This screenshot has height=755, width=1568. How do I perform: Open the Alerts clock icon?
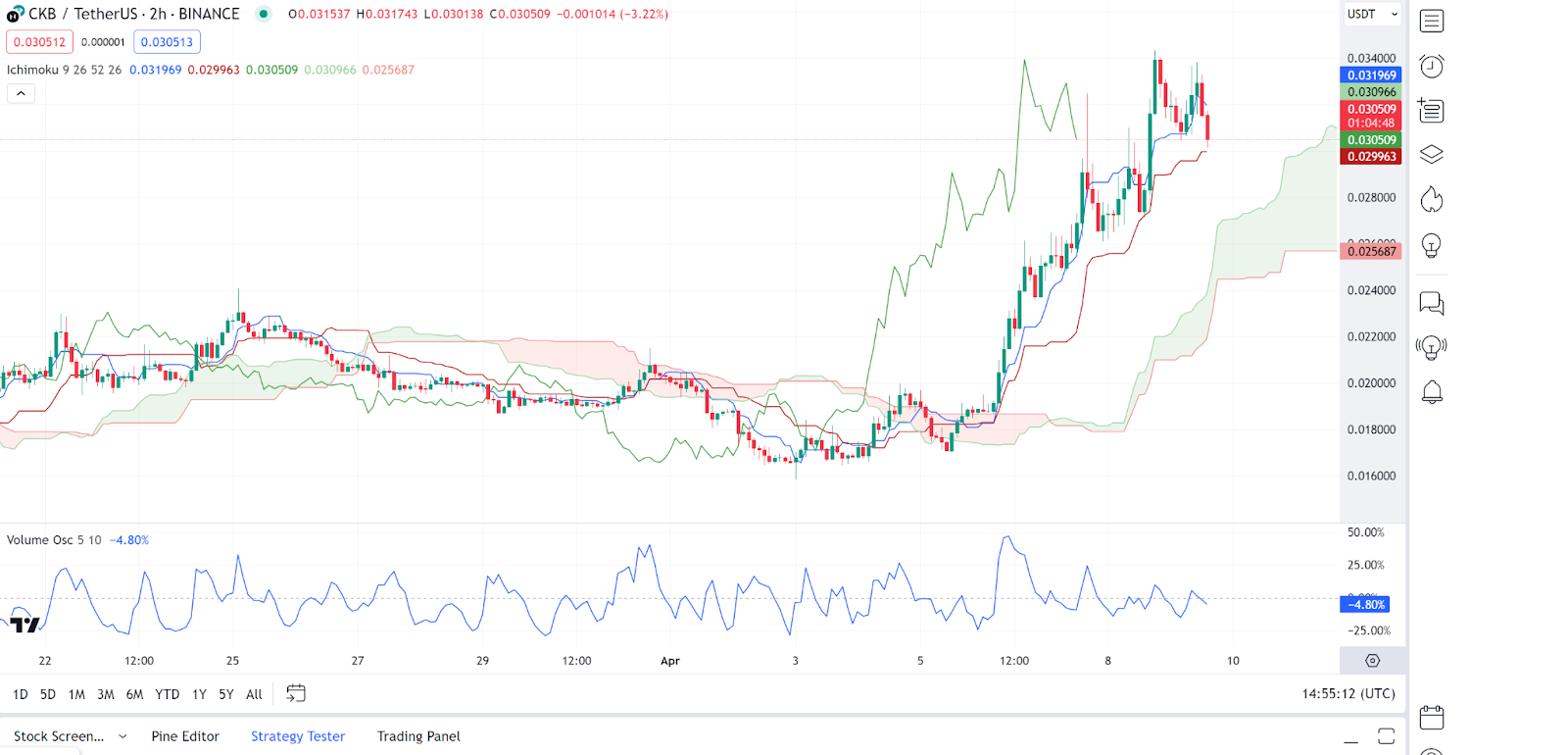click(x=1432, y=66)
